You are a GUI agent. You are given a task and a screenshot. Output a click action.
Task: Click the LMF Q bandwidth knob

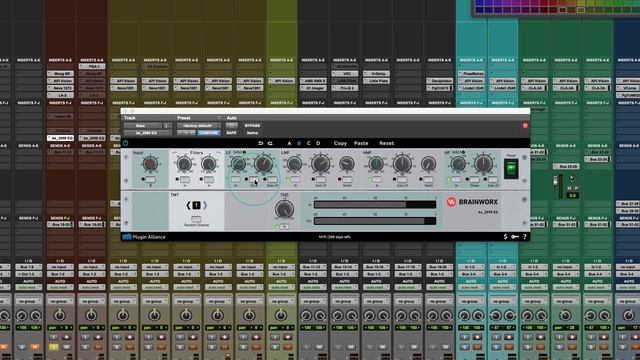tap(347, 164)
